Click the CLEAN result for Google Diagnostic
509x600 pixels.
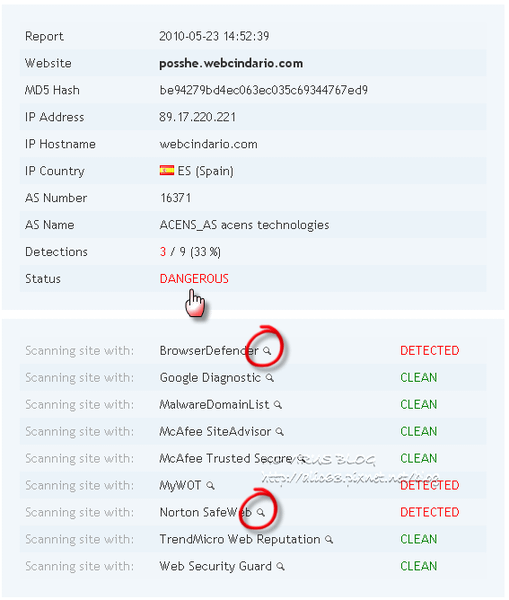[x=419, y=378]
